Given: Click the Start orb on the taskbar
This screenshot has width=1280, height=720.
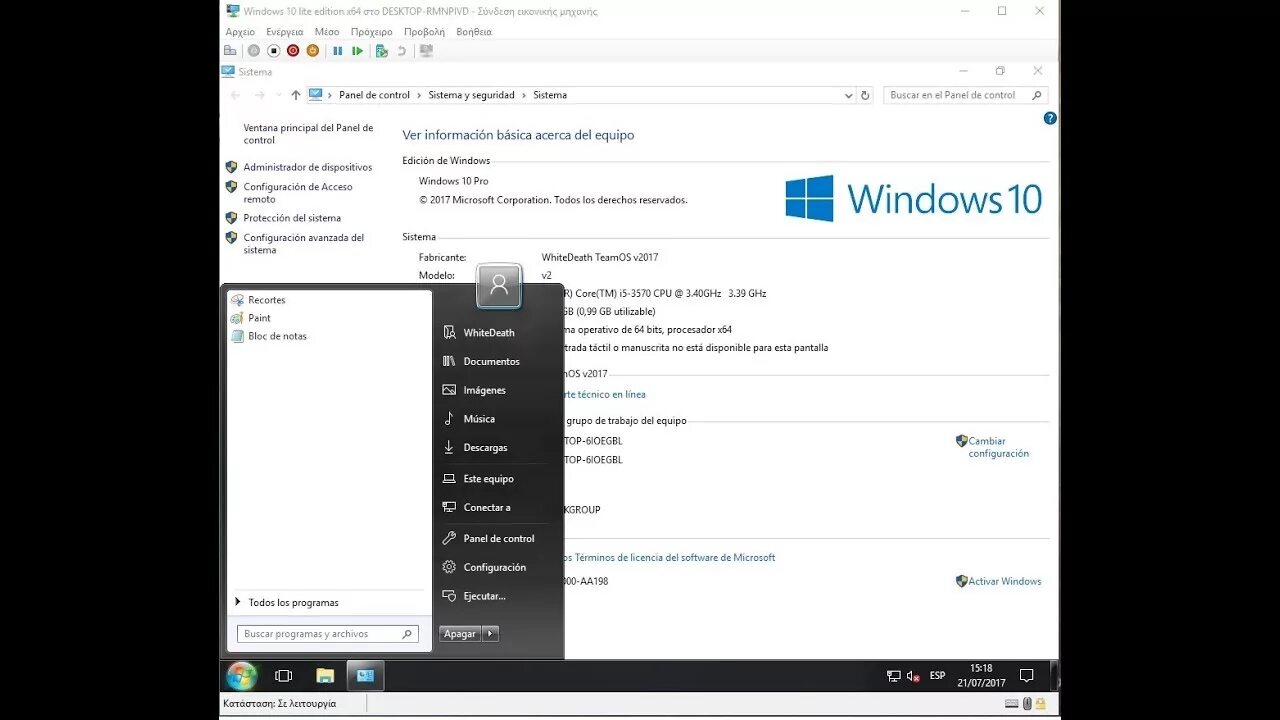Looking at the screenshot, I should (x=241, y=676).
